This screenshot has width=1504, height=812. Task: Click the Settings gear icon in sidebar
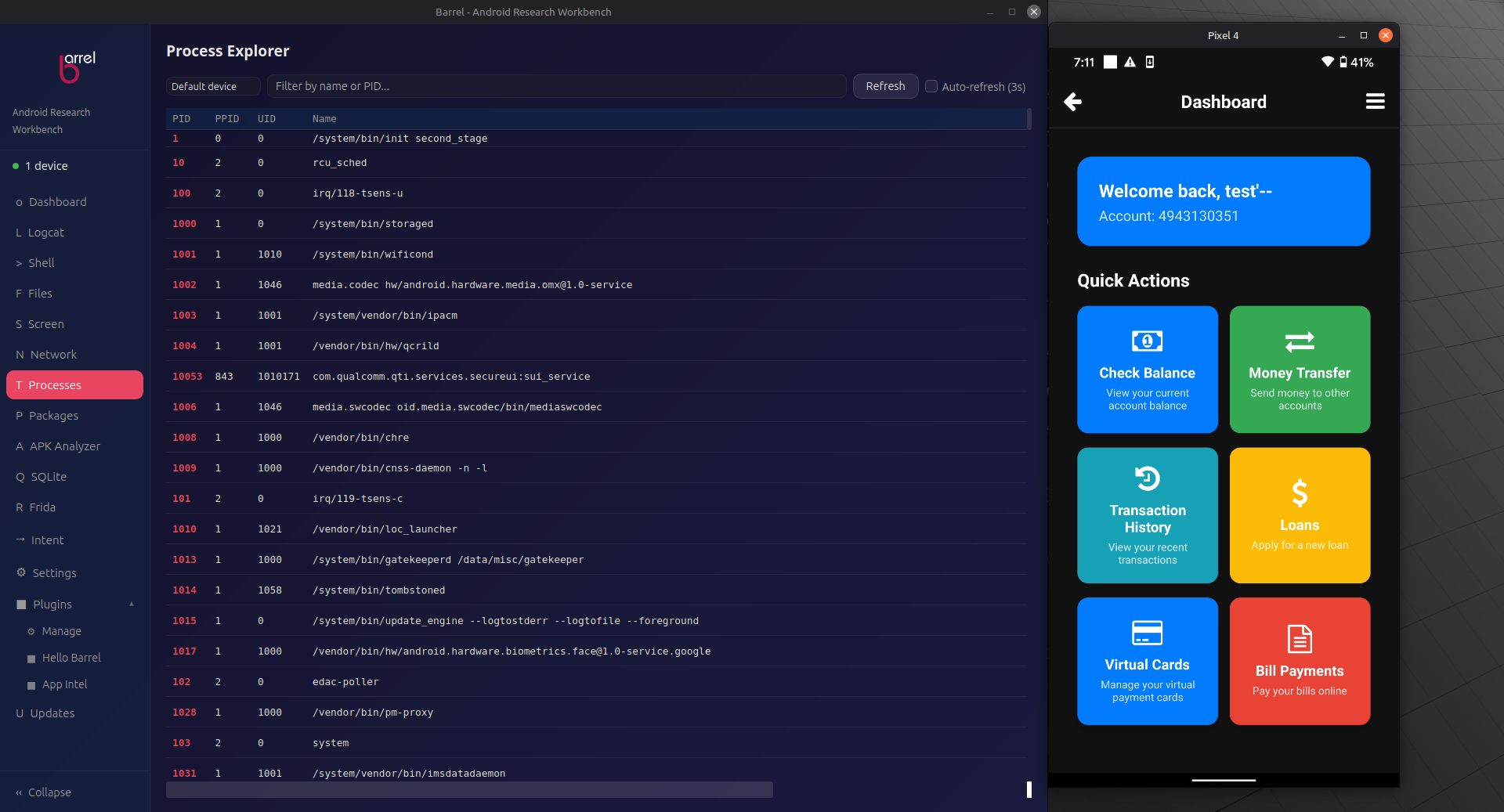pyautogui.click(x=21, y=572)
